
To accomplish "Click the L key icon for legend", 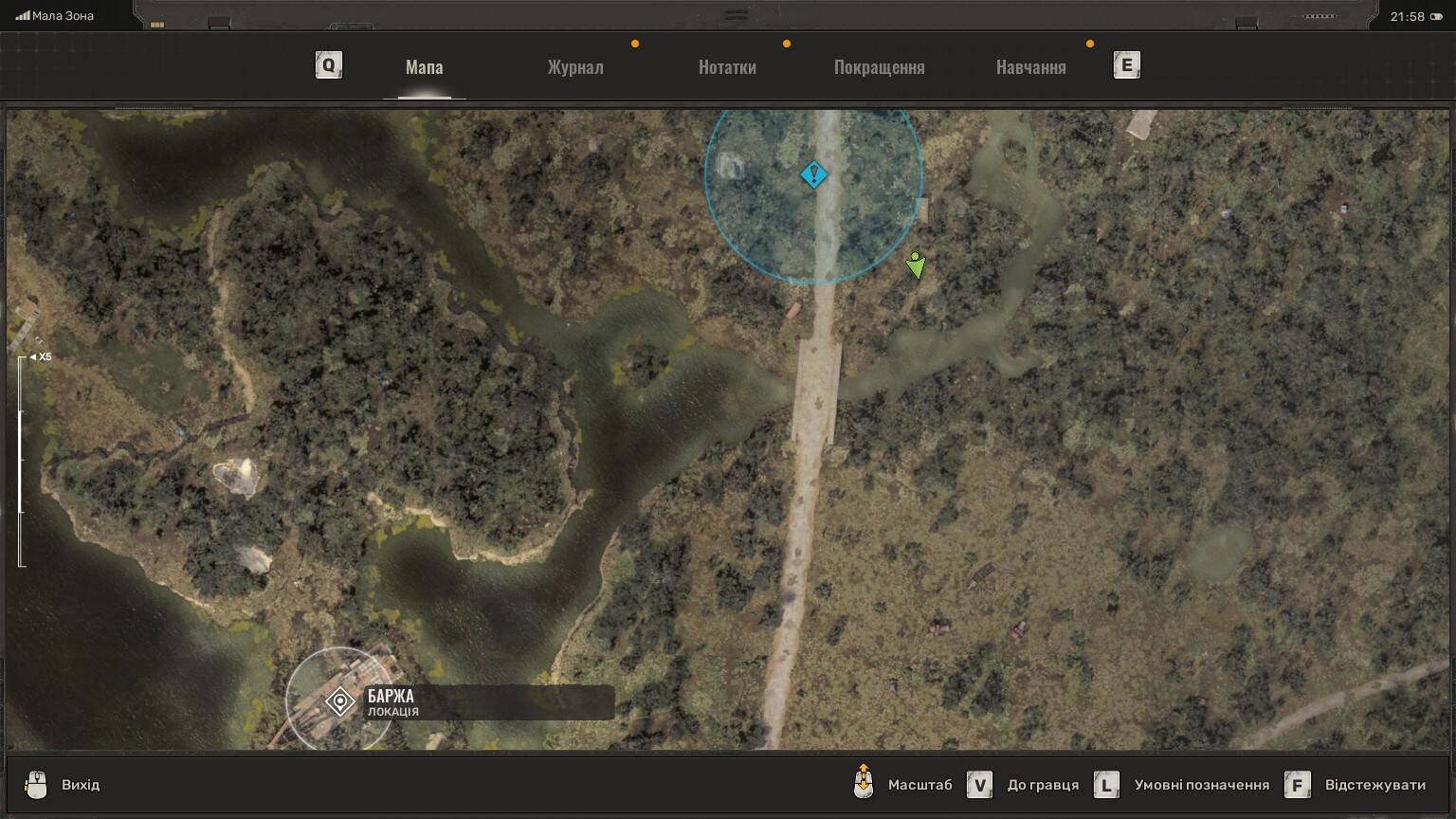I will click(x=1106, y=785).
